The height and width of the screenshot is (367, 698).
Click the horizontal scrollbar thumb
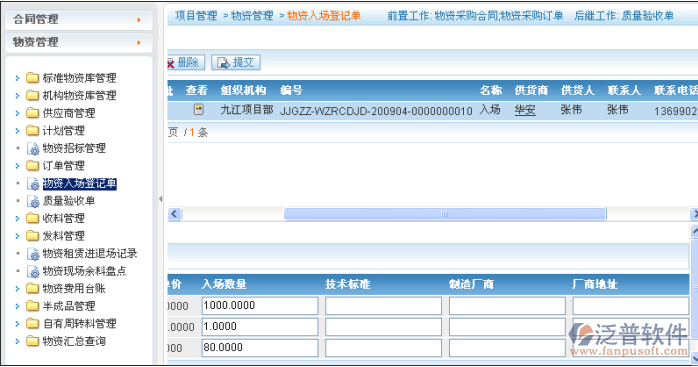[x=445, y=214]
